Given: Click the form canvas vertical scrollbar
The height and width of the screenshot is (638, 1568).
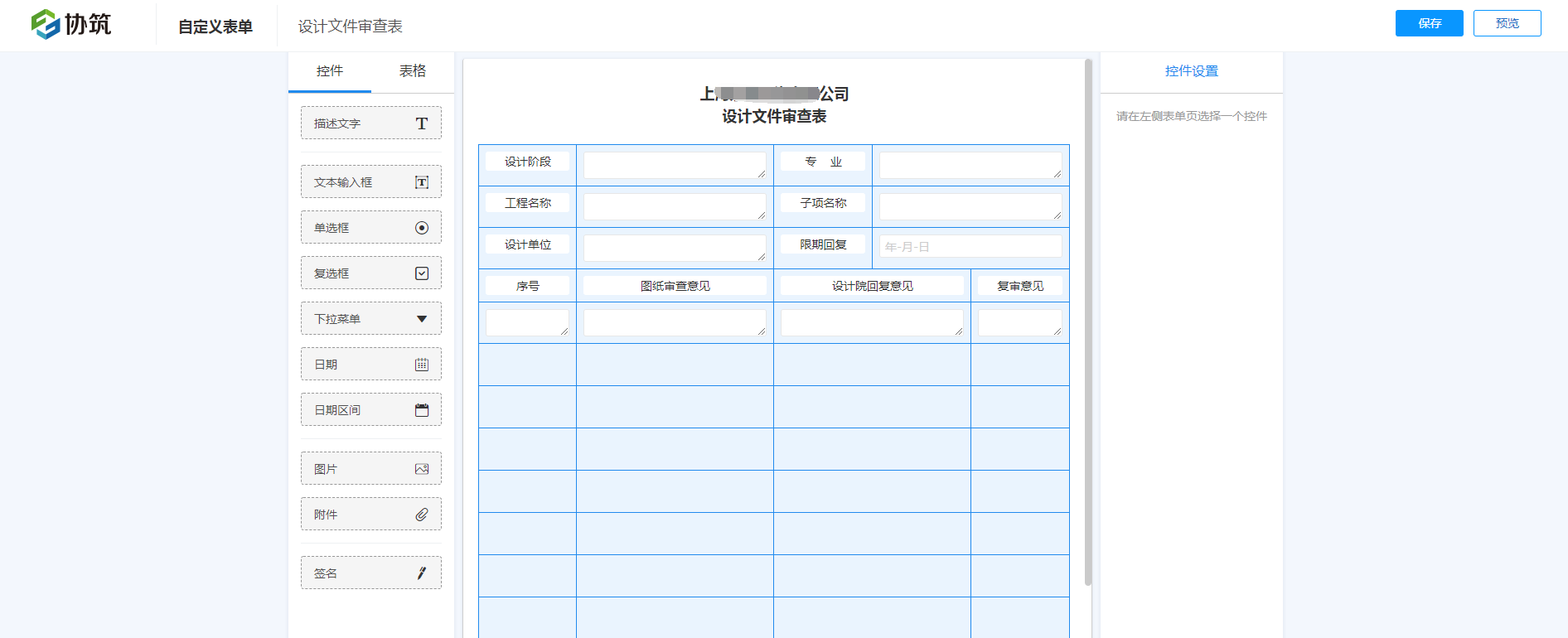Looking at the screenshot, I should pyautogui.click(x=1087, y=323).
